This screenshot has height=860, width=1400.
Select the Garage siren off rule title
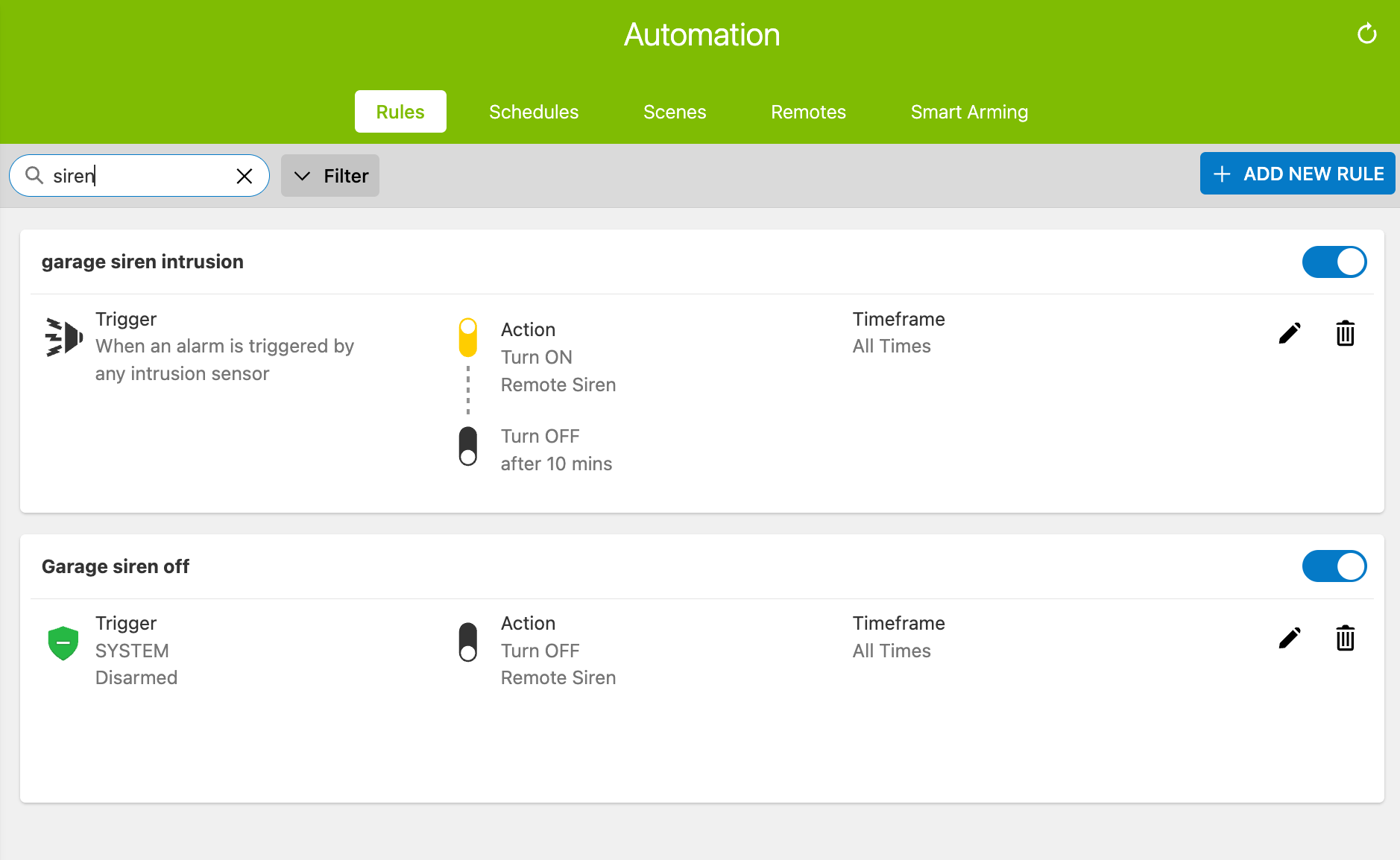tap(116, 566)
